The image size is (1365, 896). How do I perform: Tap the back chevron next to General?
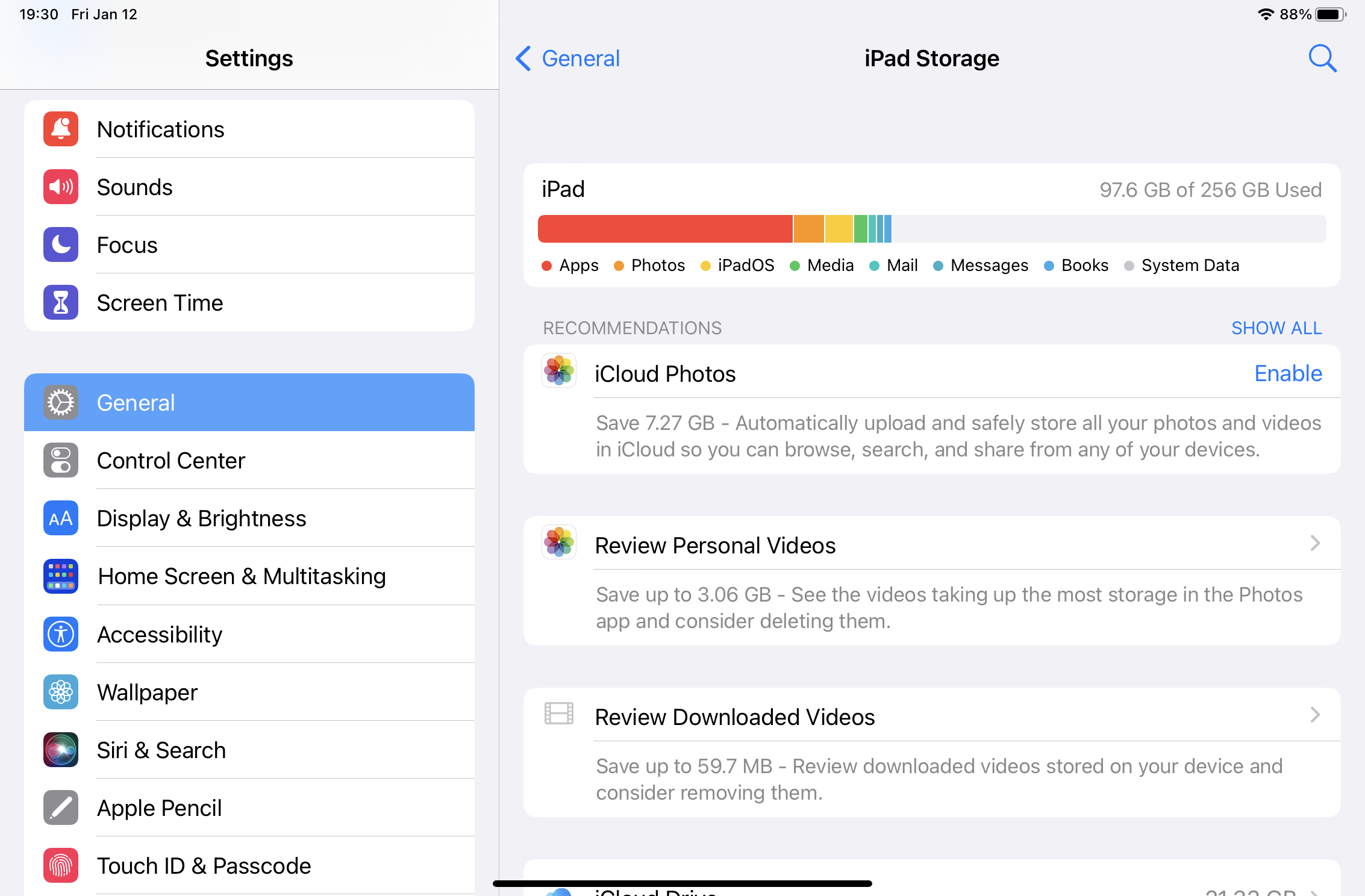coord(523,58)
